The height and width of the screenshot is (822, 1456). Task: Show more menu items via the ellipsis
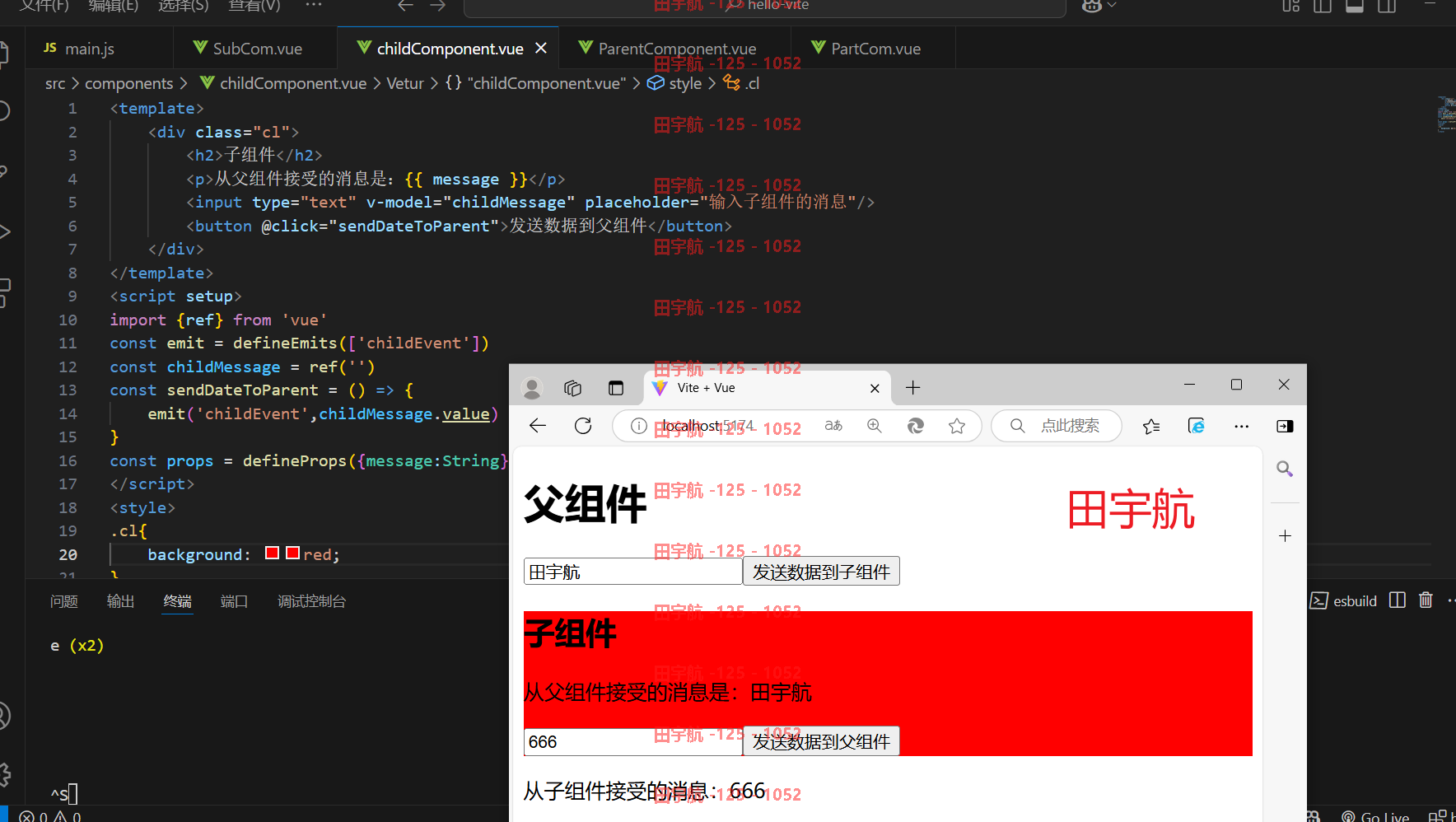(x=313, y=5)
